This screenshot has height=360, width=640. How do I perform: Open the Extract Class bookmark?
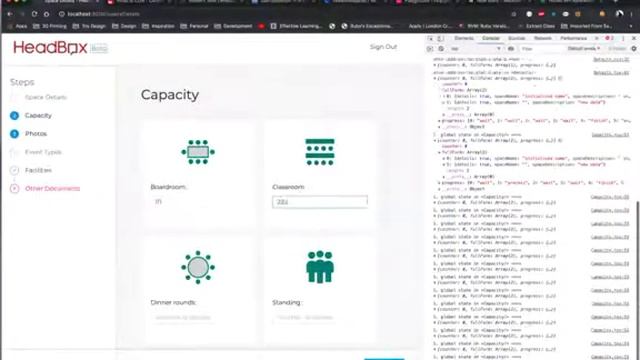click(536, 26)
